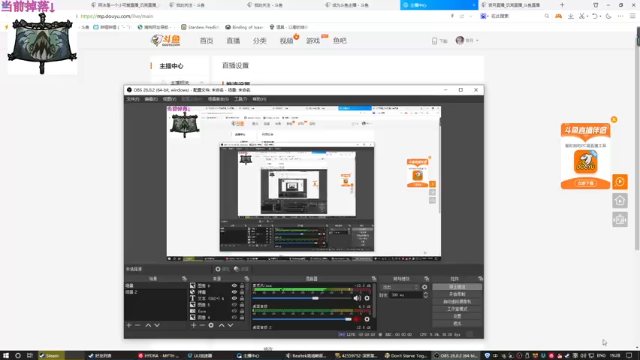Move source down in Sources panel
Screen dimensions: 640x360
pos(231,325)
